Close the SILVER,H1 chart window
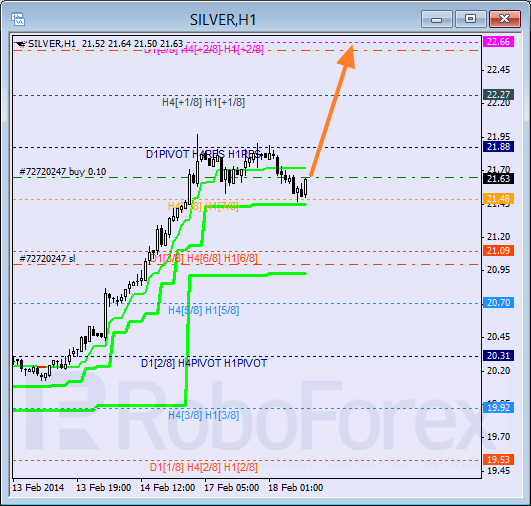531x506 pixels. click(x=505, y=19)
